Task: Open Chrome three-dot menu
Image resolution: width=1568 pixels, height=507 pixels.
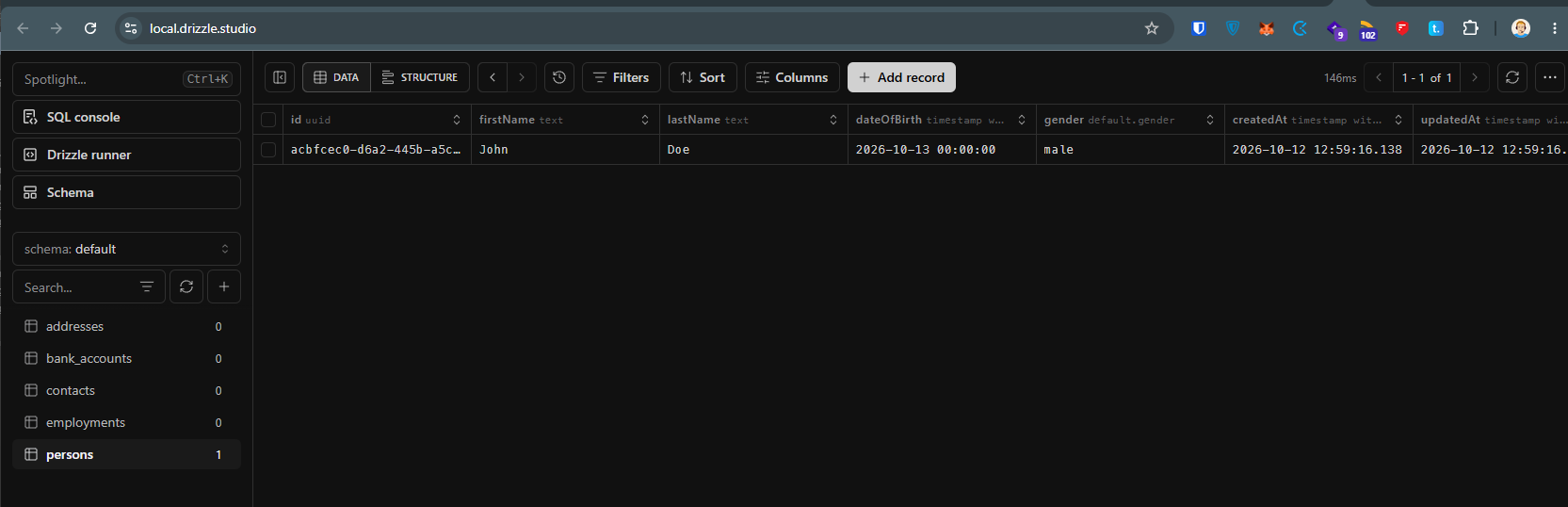Action: click(1555, 28)
